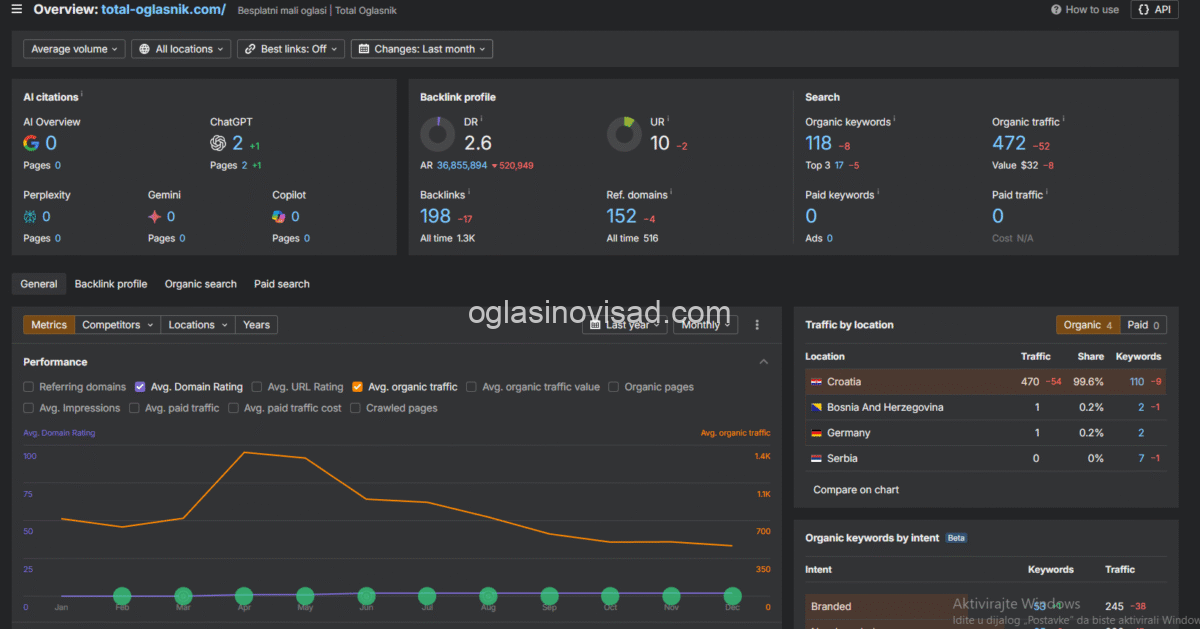
Task: Click the ChatGPT logo icon
Action: 218,143
